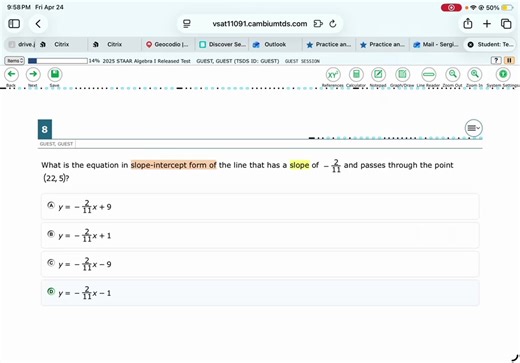
Task: Switch to the Outlook tab
Action: [x=275, y=44]
